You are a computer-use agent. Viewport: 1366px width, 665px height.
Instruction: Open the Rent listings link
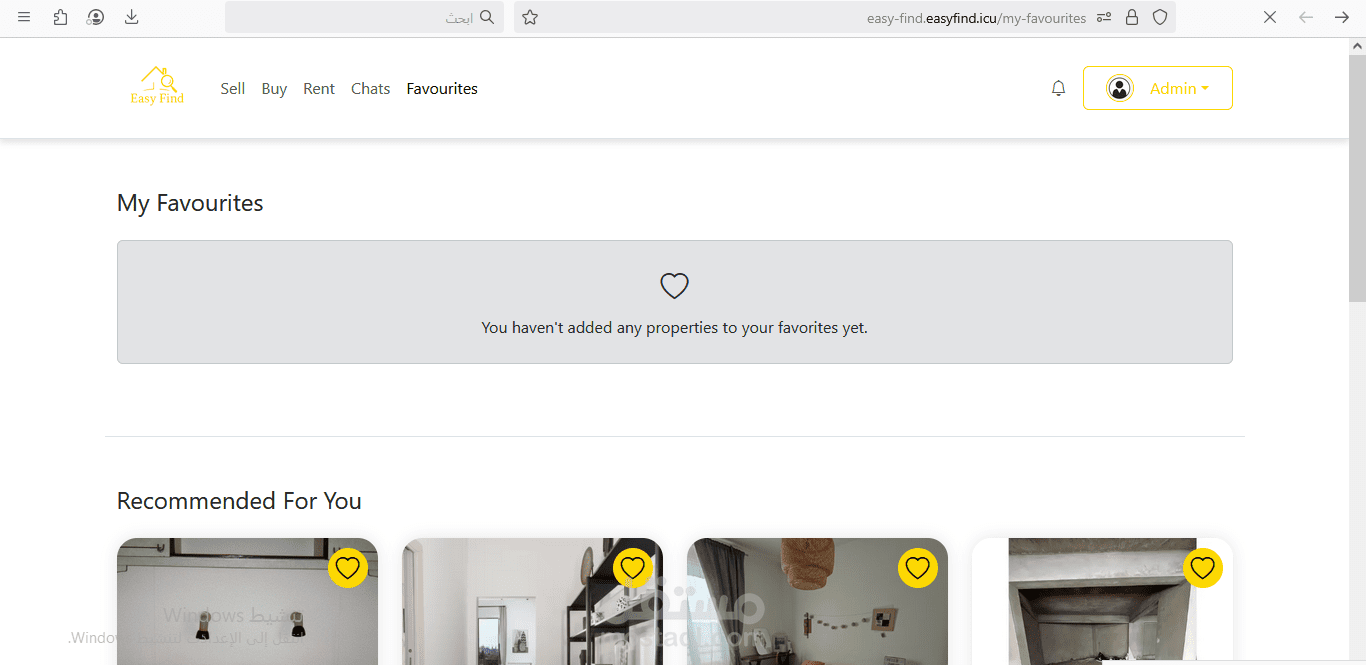(x=319, y=88)
